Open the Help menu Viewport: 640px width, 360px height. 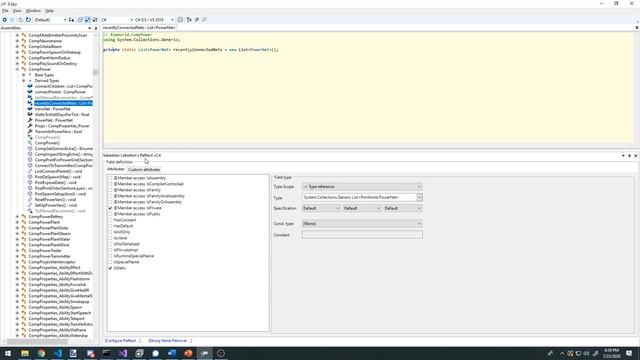coord(49,11)
